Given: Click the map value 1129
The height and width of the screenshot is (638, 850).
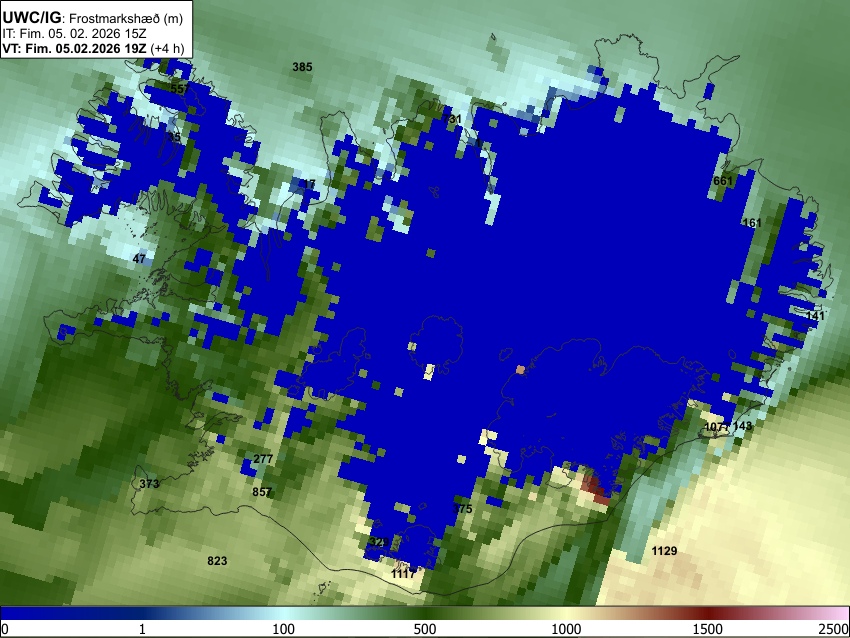Looking at the screenshot, I should [664, 551].
